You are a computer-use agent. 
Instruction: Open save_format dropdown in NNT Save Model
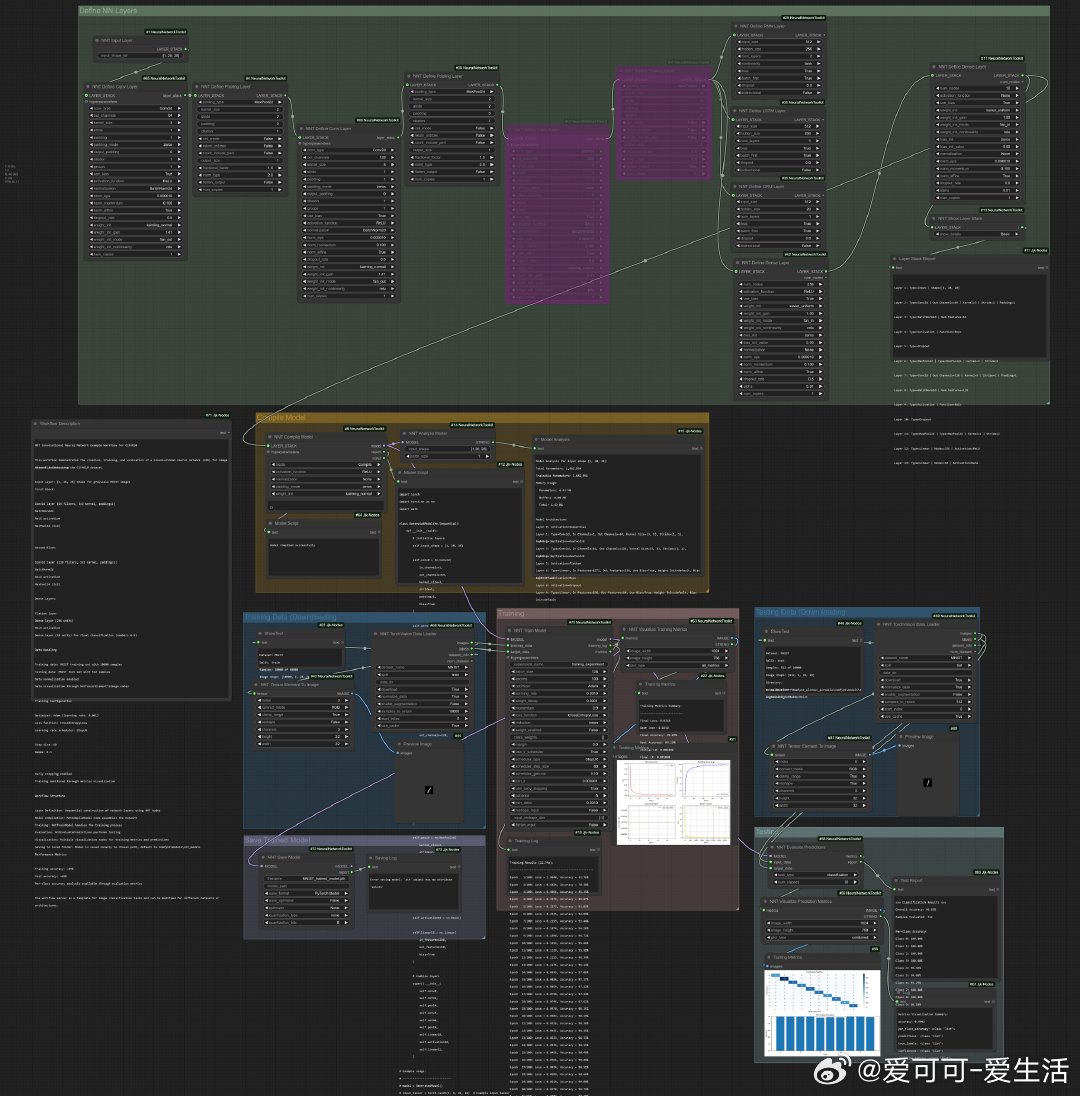coord(306,893)
